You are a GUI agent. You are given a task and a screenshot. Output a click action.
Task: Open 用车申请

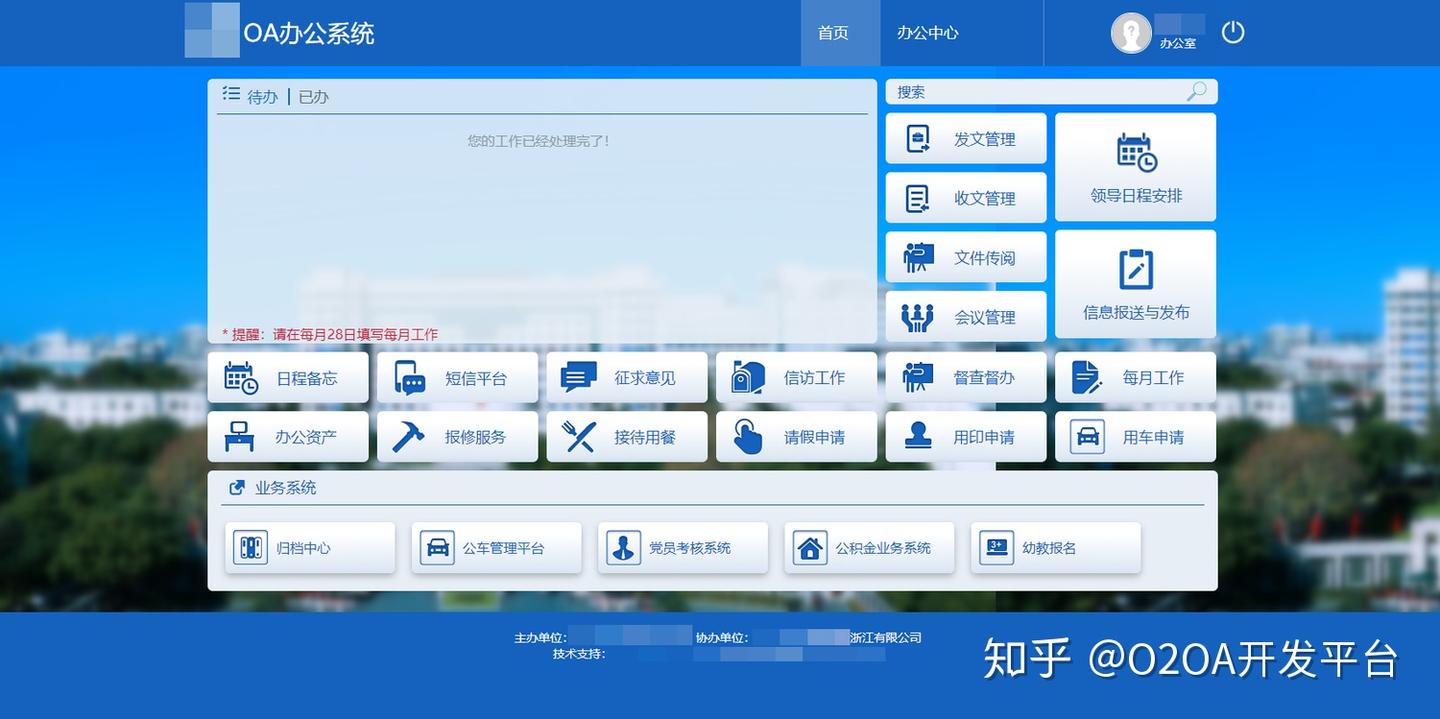pos(1135,436)
